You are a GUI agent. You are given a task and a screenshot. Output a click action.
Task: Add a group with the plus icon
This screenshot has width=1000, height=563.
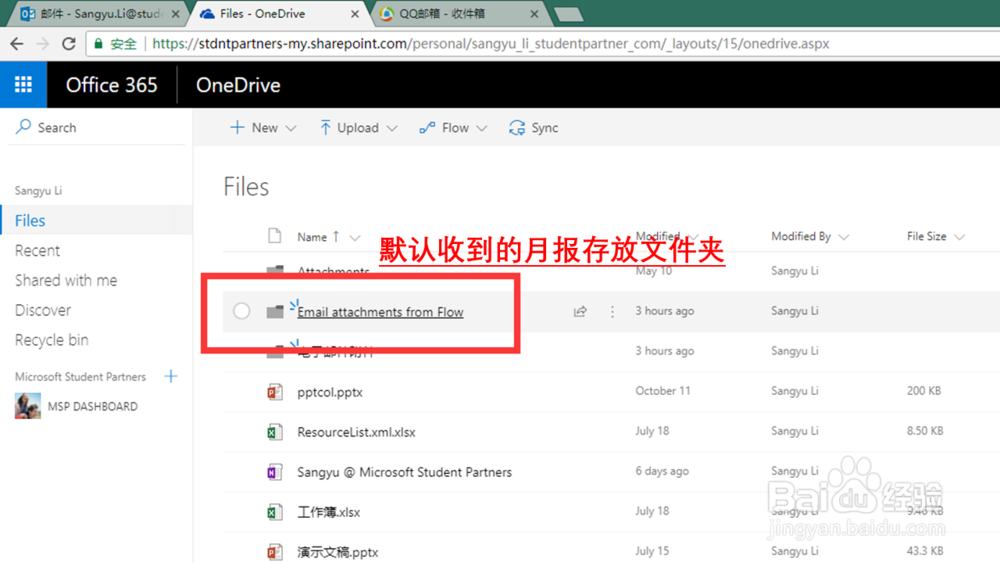coord(171,376)
